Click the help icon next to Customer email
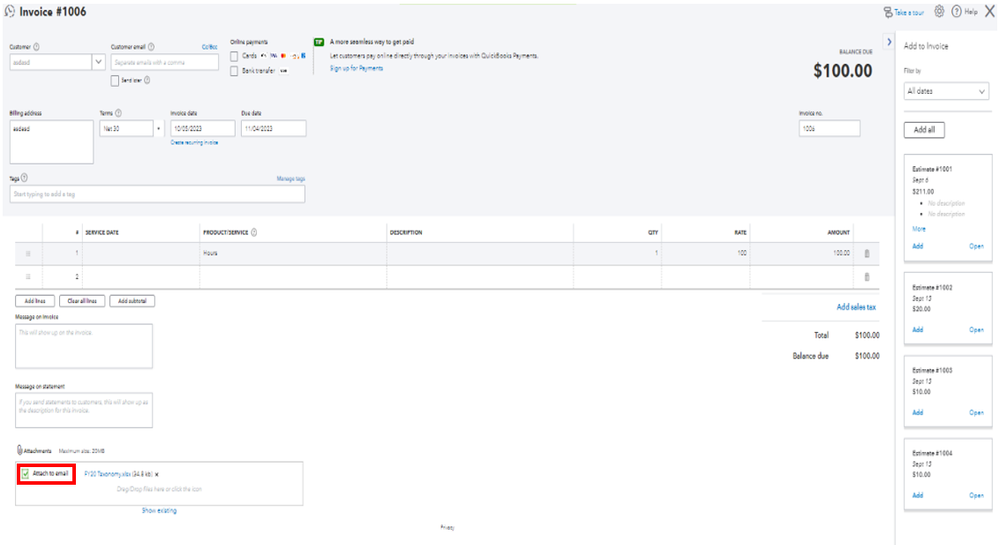Screen dimensions: 999x545 tap(151, 47)
